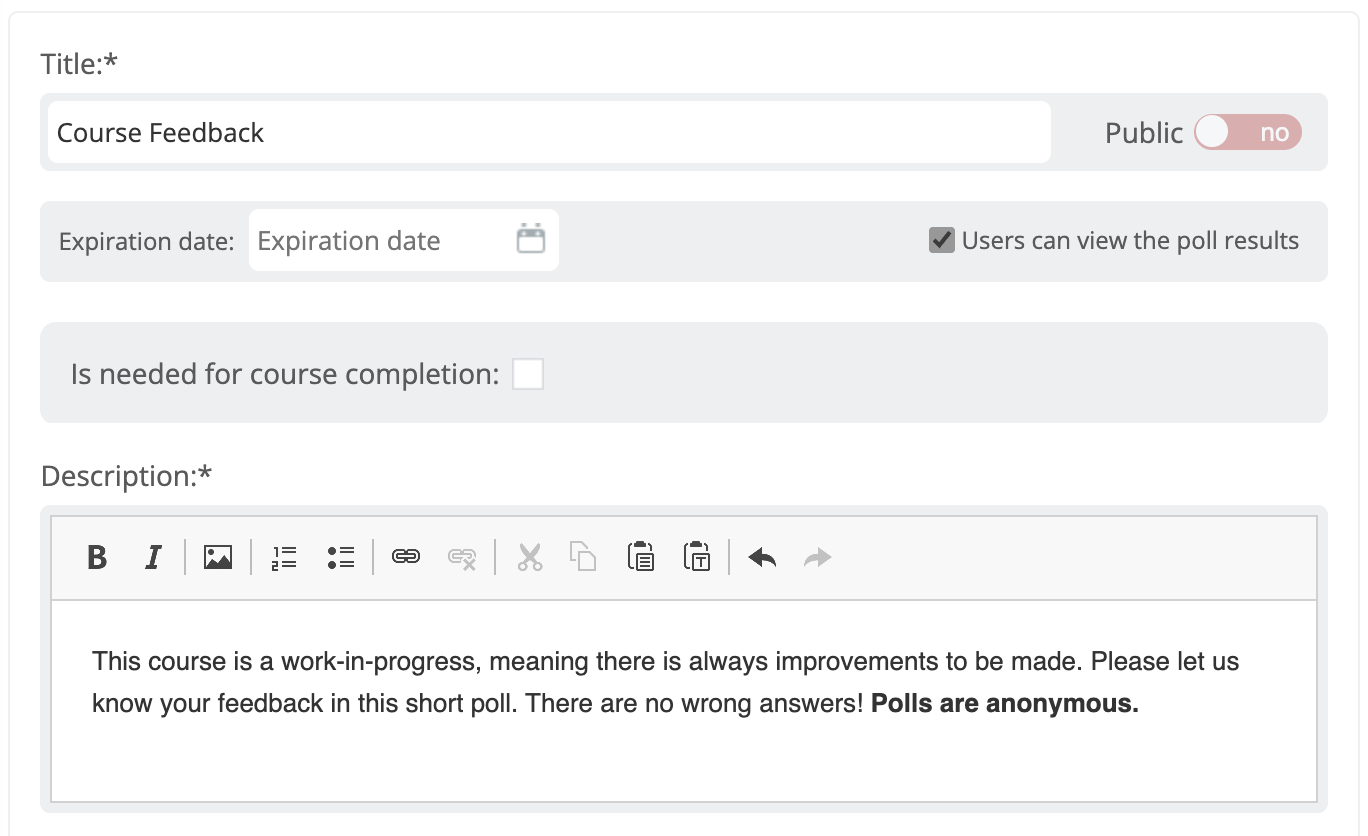Open the expiration date calendar picker
1368x836 pixels.
click(x=531, y=240)
